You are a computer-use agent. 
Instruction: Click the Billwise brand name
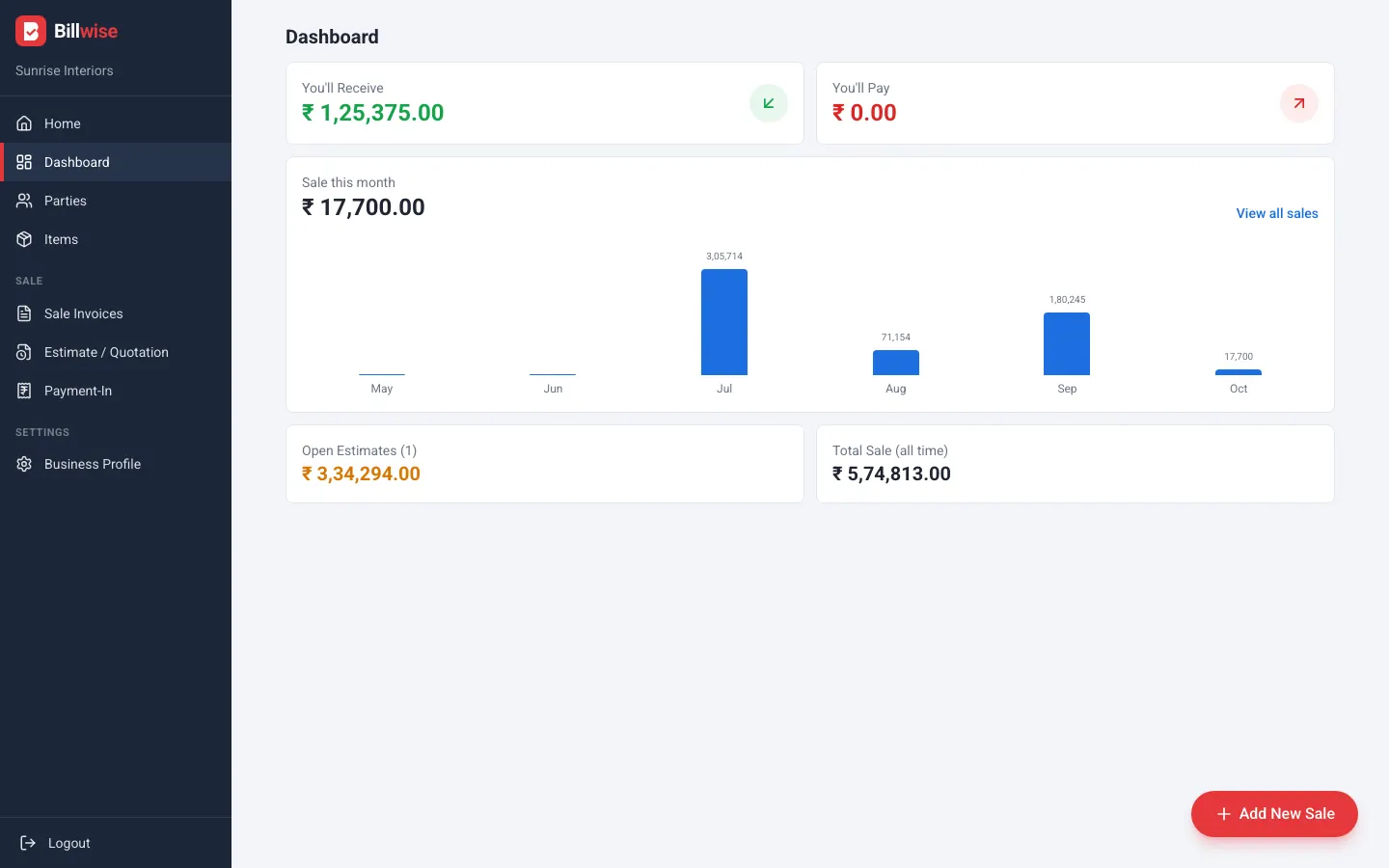coord(86,31)
